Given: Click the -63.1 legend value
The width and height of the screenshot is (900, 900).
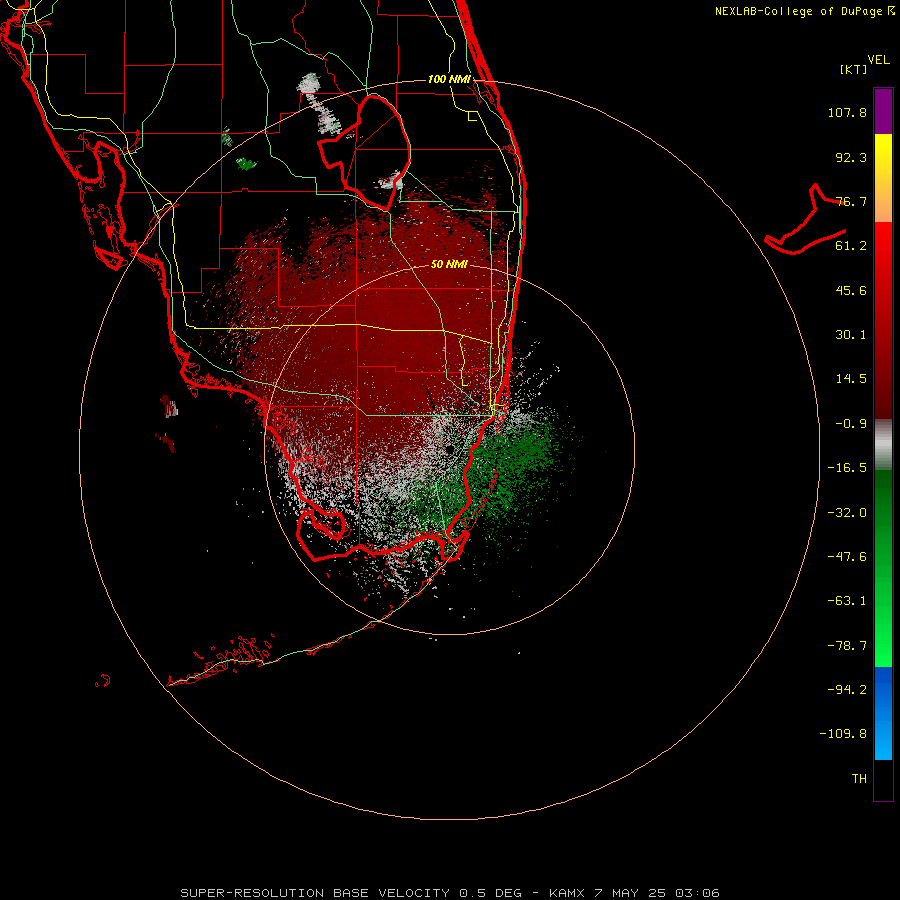Looking at the screenshot, I should [x=847, y=601].
